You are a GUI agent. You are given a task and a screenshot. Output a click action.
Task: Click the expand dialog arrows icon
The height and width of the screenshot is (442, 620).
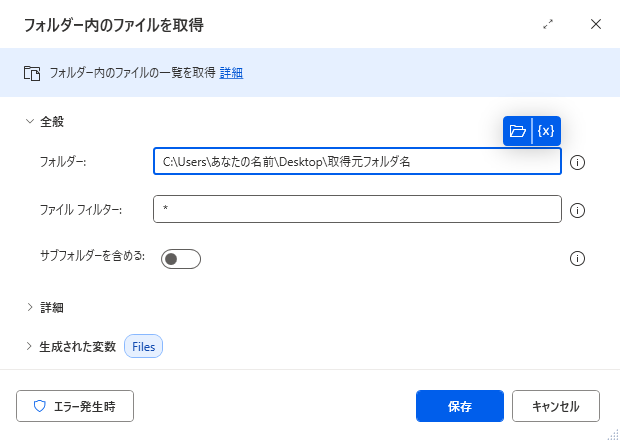point(548,24)
